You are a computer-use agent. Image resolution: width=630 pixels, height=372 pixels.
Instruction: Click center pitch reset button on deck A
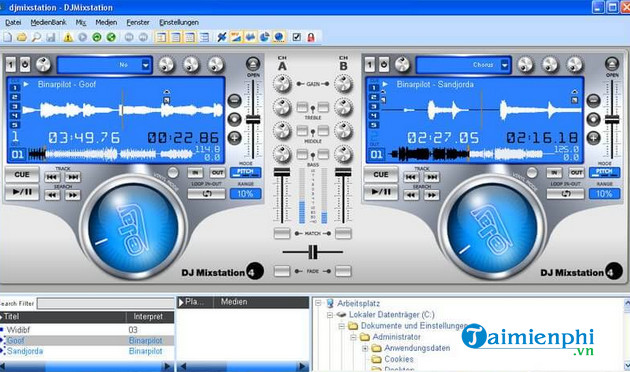235,119
